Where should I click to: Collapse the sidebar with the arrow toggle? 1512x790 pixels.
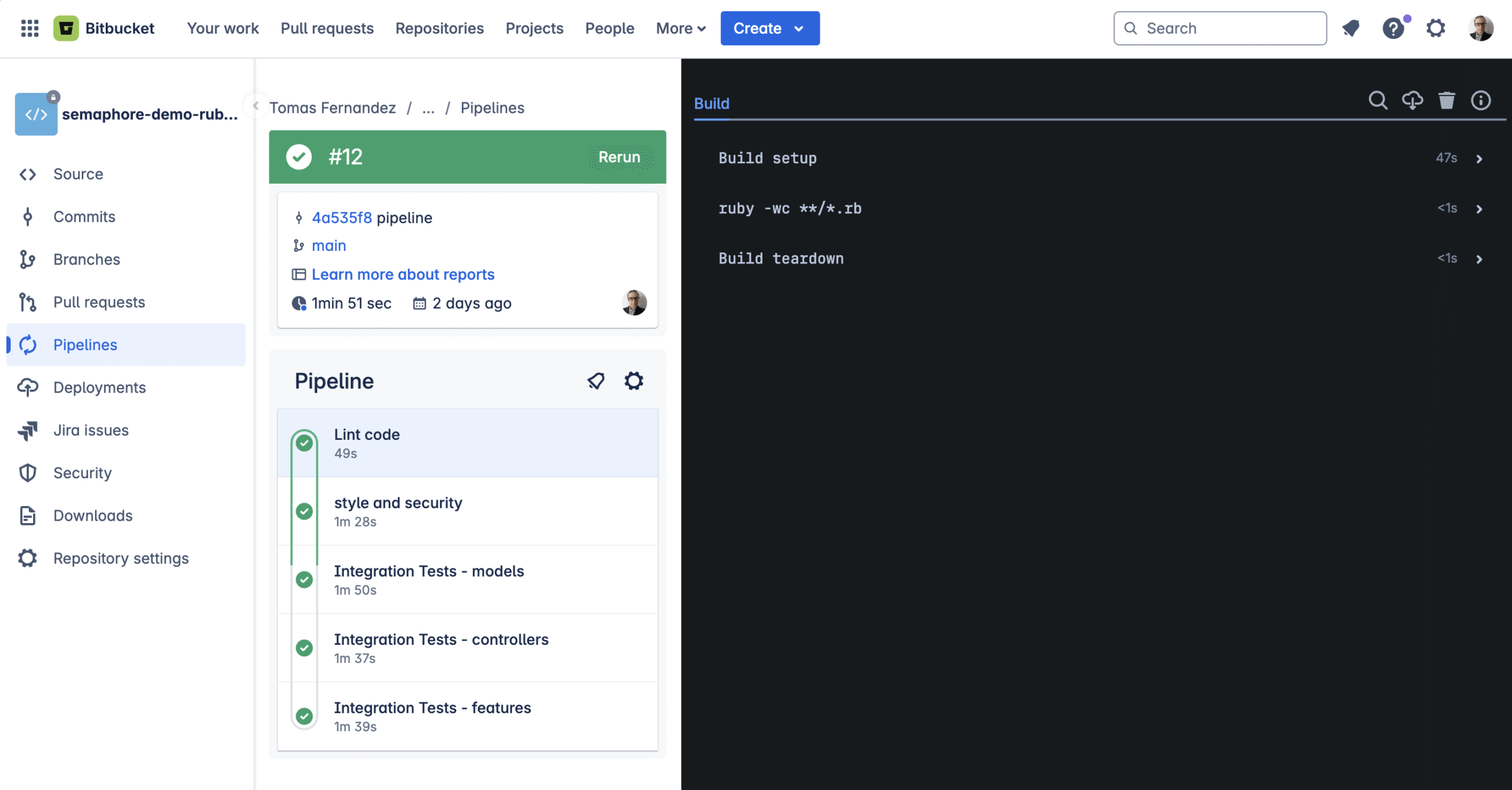click(256, 106)
